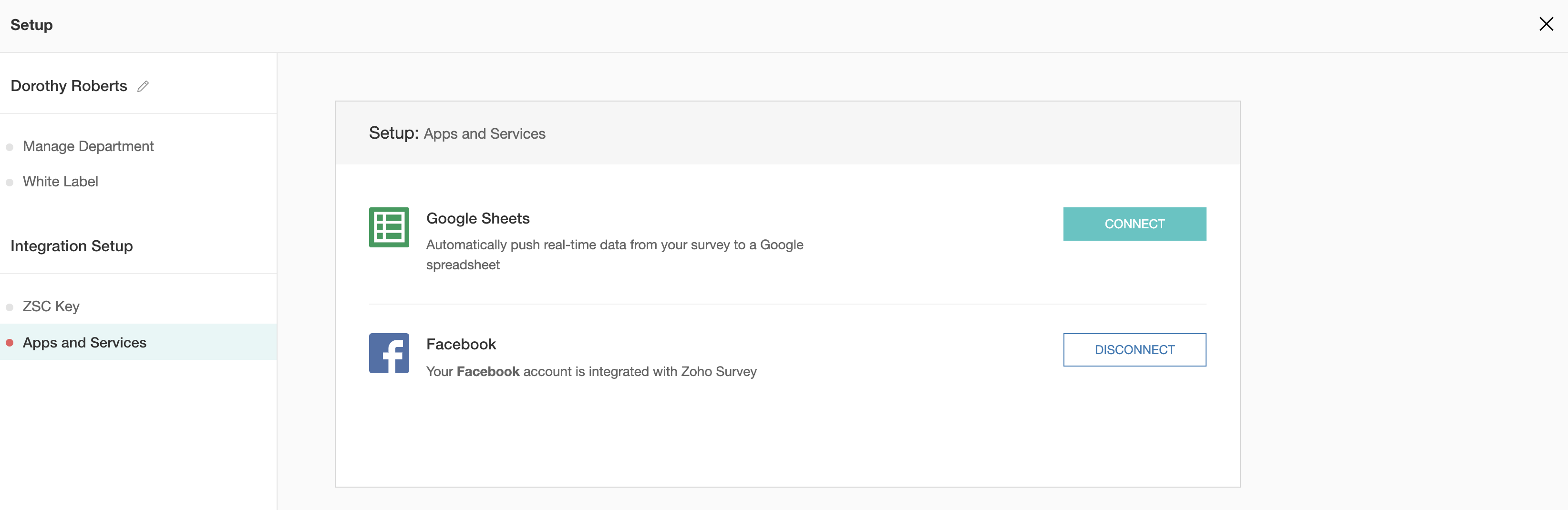This screenshot has width=1568, height=510.
Task: Open the White Label settings
Action: point(60,182)
